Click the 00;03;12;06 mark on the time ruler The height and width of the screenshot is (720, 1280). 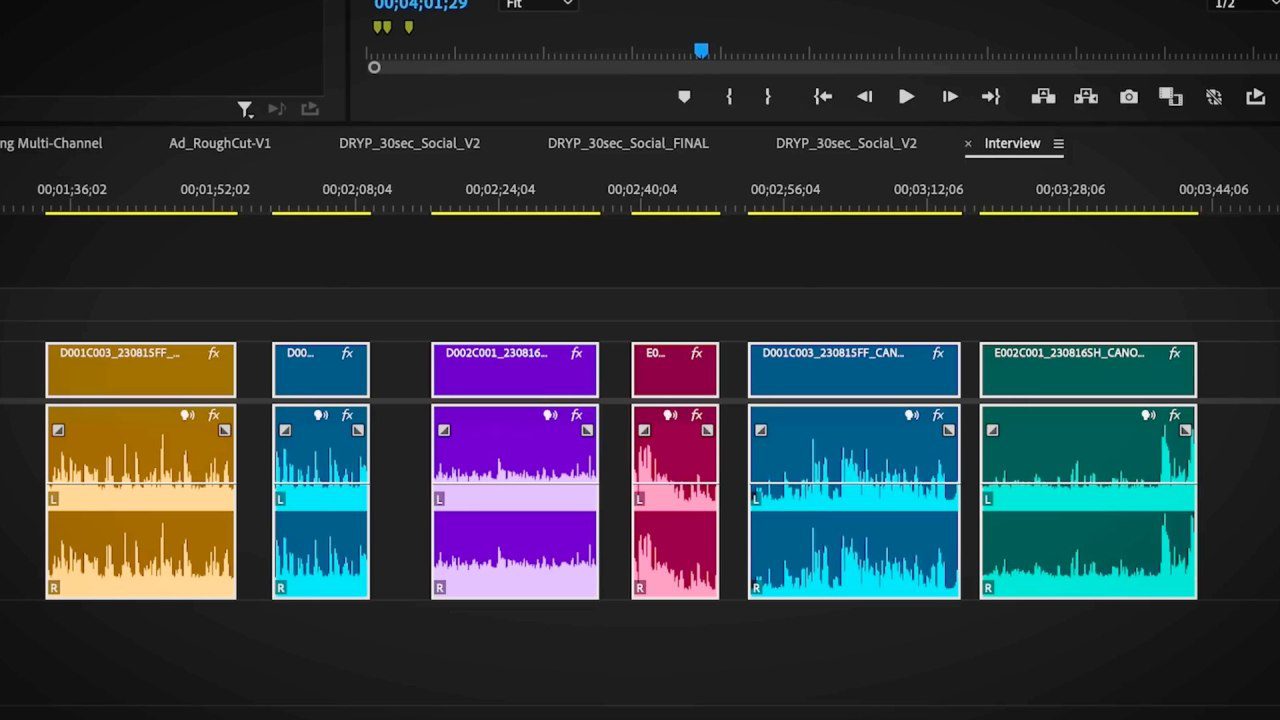coord(928,189)
